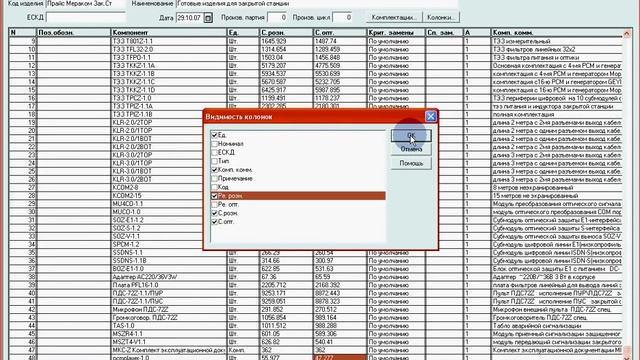Viewport: 640px width, 360px height.
Task: Click the Комплектация... button
Action: tap(394, 18)
